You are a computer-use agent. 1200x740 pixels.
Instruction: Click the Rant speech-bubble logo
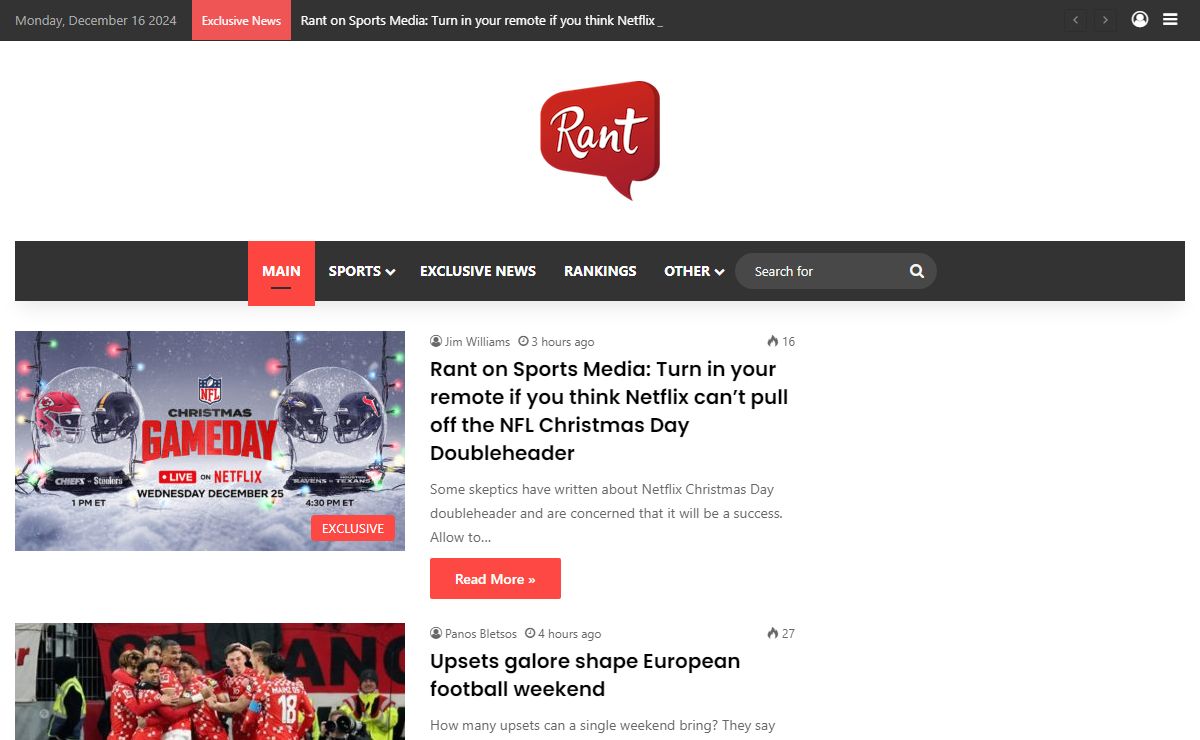coord(600,140)
